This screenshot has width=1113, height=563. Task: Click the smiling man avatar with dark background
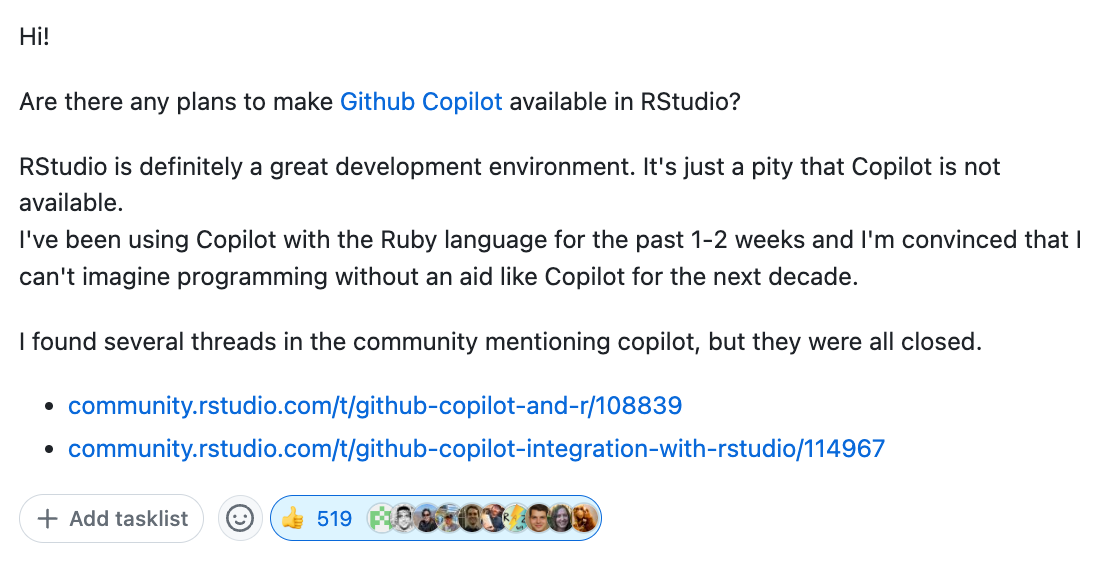[x=472, y=519]
